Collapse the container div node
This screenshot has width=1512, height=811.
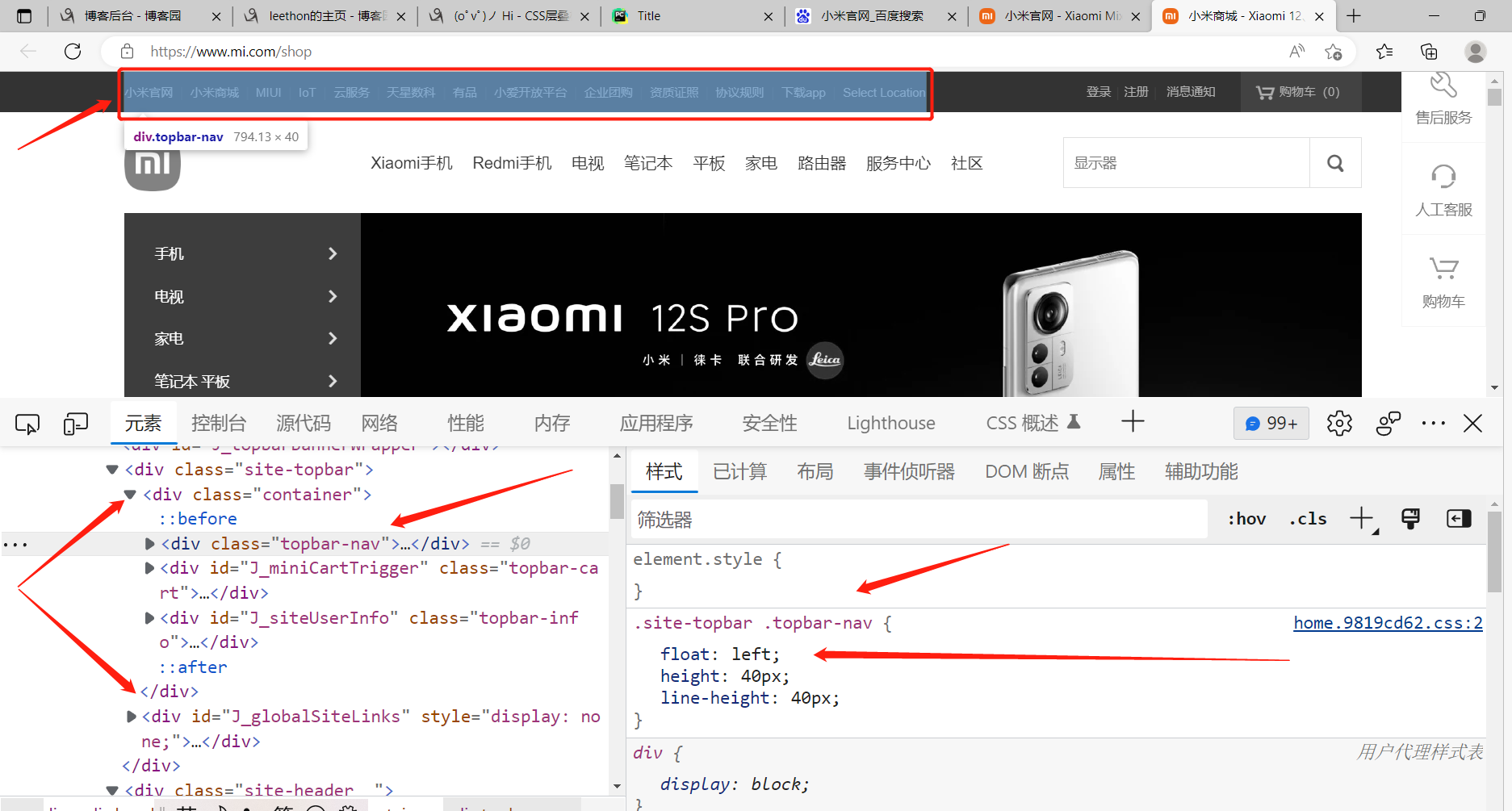[130, 495]
